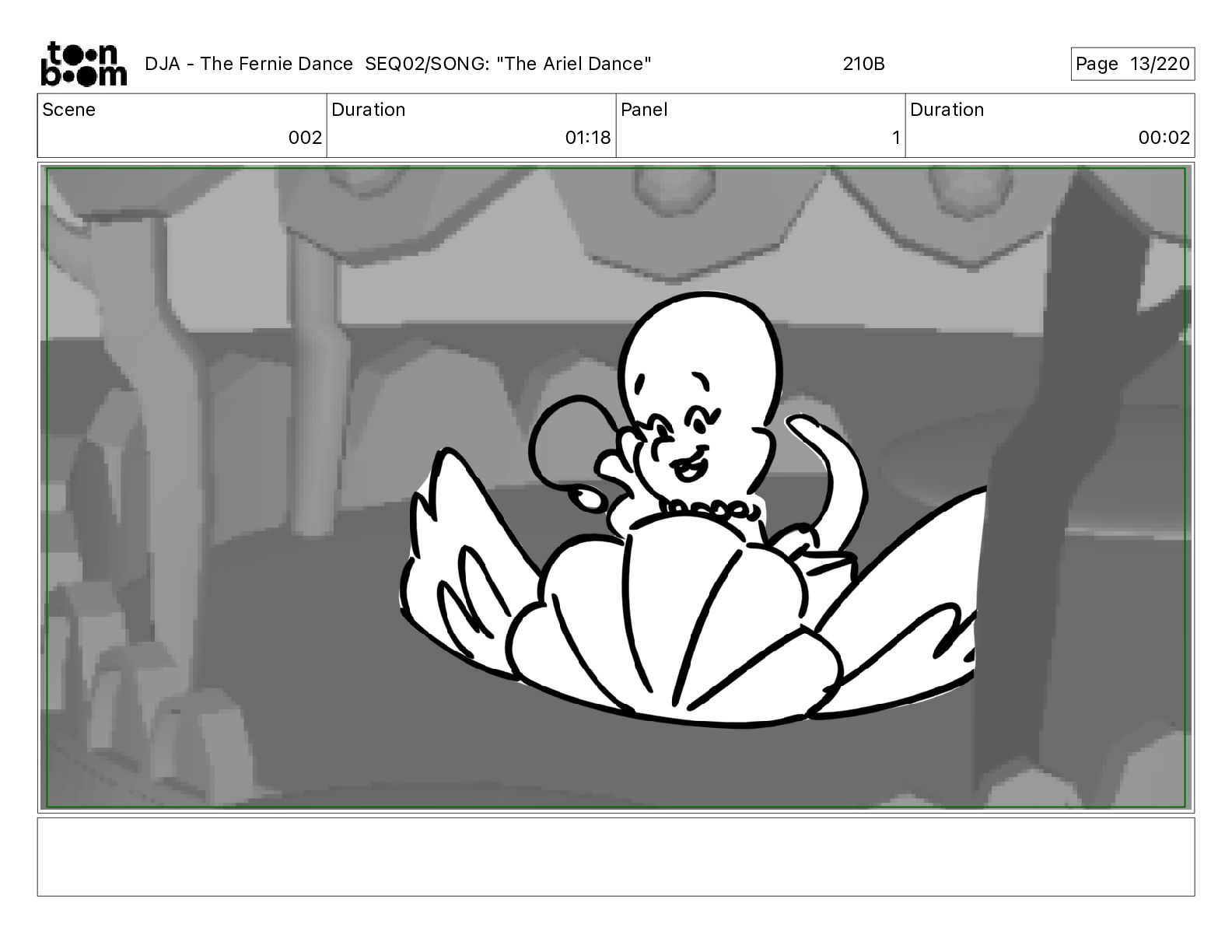The image size is (1232, 952).
Task: Select the panel duration 00:02
Action: (x=1164, y=138)
